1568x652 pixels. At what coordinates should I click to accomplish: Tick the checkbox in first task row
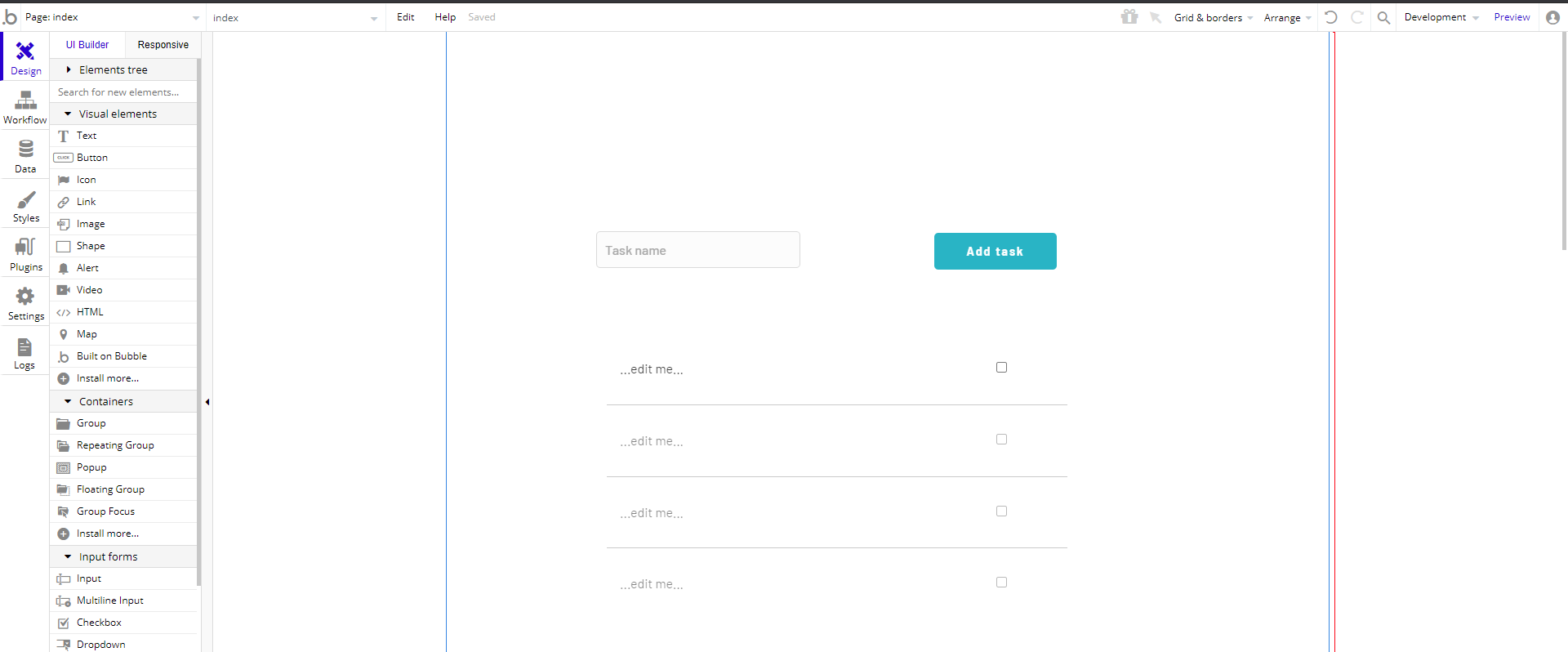[x=1001, y=368]
